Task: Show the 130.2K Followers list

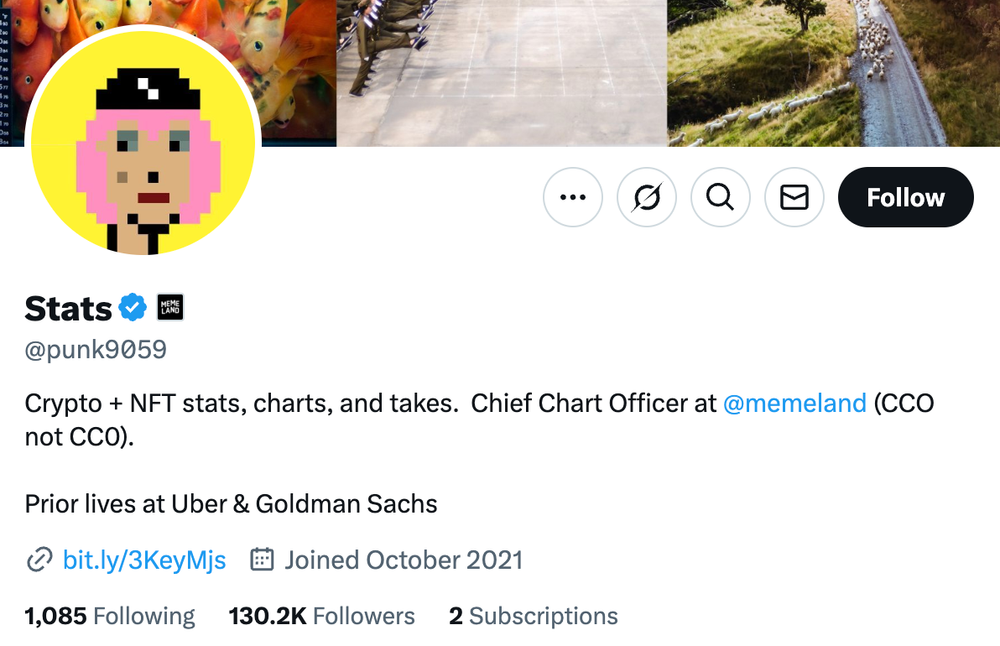Action: tap(321, 616)
